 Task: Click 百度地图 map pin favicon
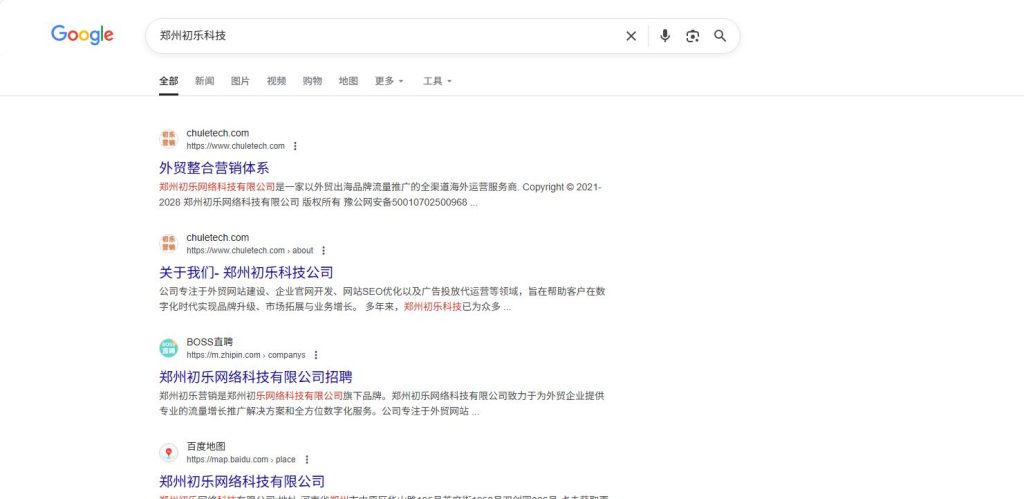(x=168, y=453)
